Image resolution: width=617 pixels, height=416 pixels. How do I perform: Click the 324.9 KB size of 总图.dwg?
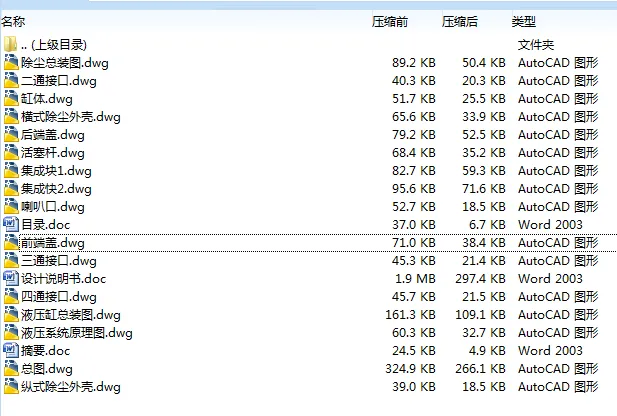(410, 368)
